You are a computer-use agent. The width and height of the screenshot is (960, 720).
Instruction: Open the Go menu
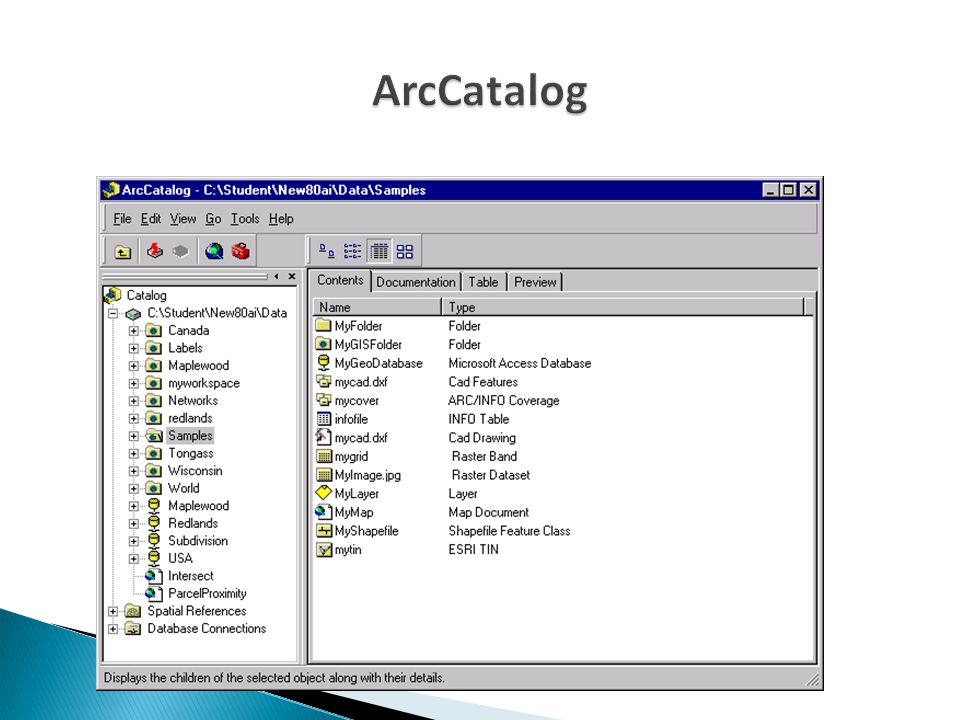(x=213, y=219)
